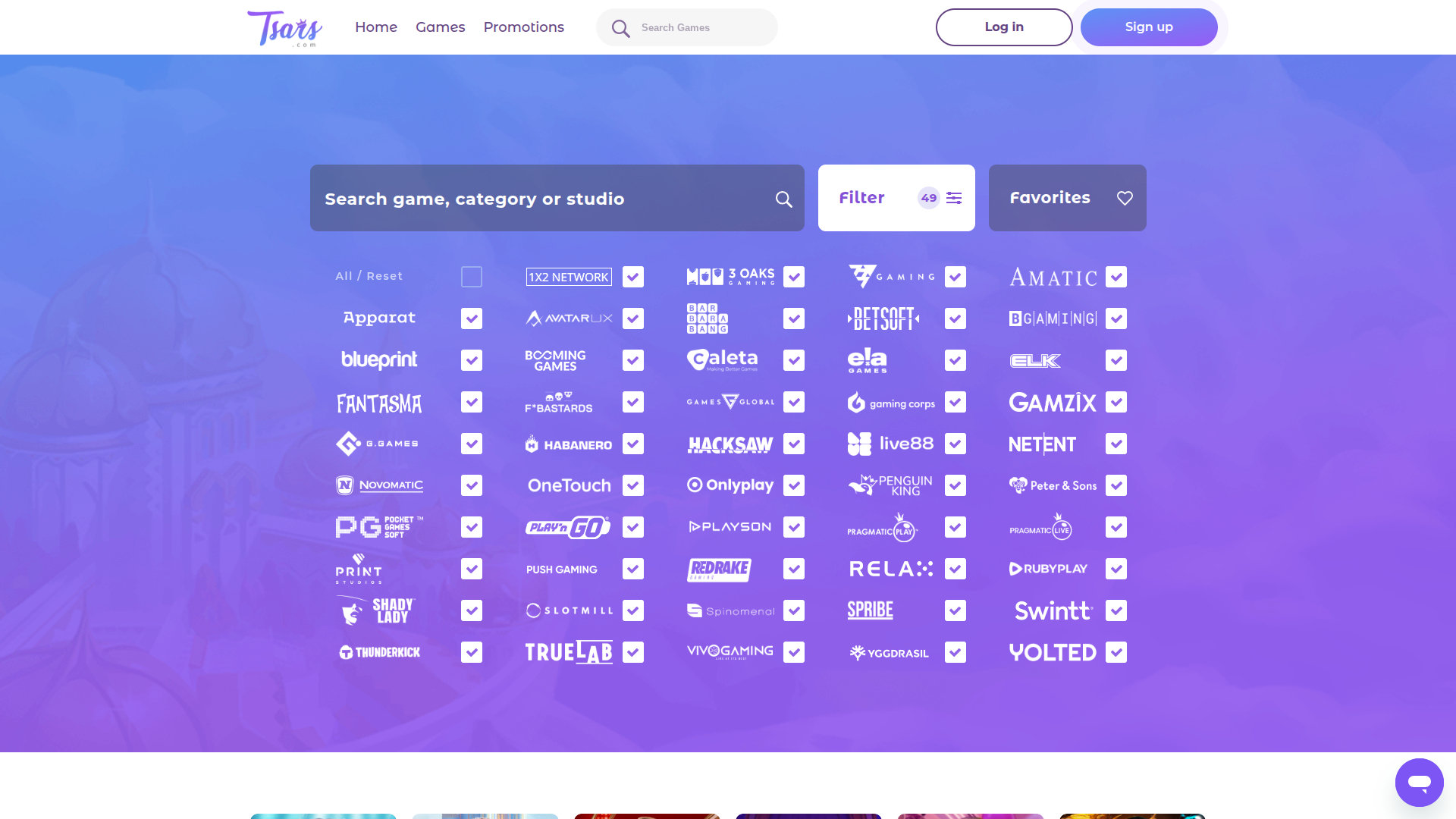
Task: Check the All / Reset checkbox
Action: pos(471,277)
